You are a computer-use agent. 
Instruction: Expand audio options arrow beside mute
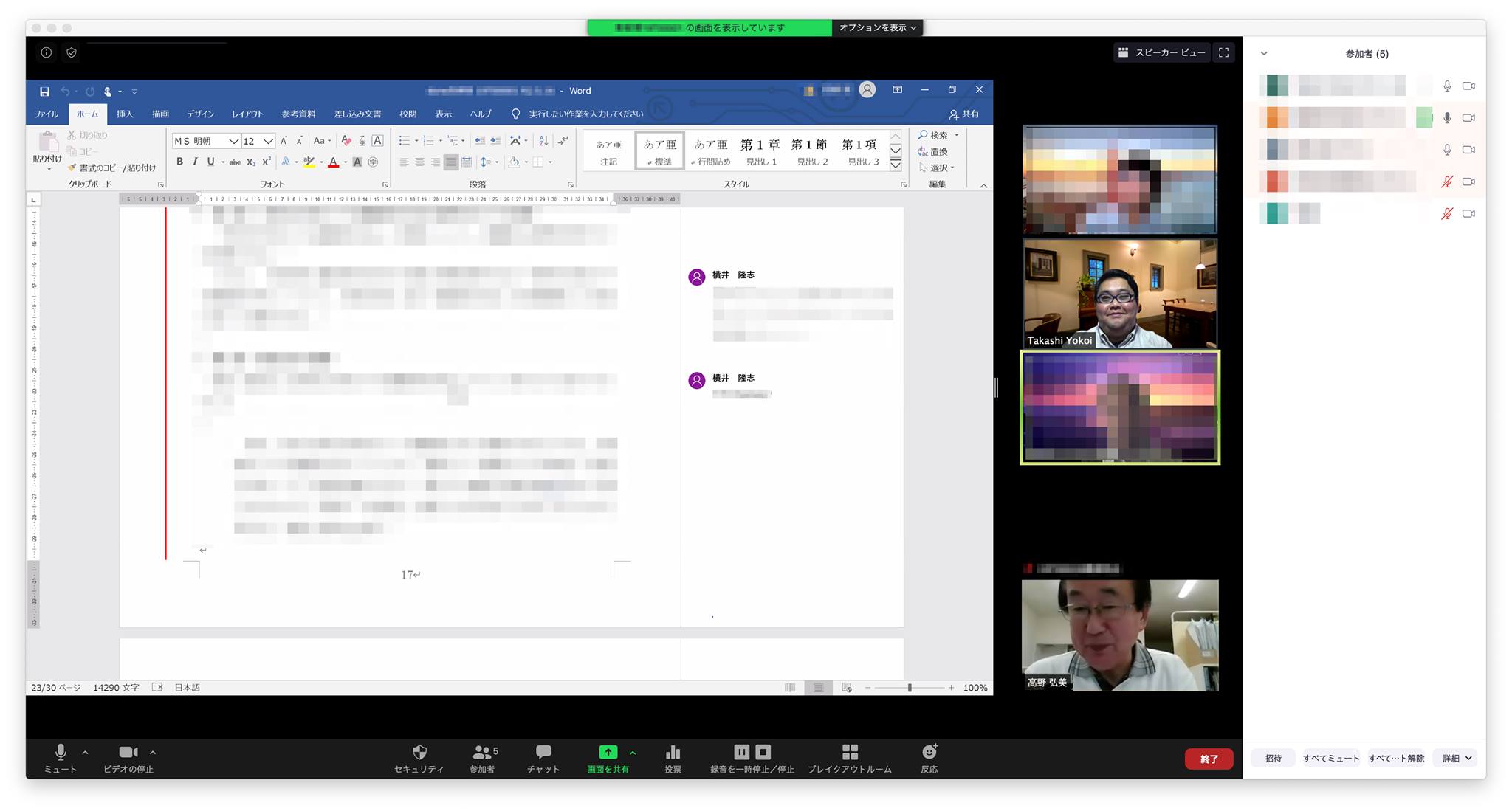click(x=85, y=753)
